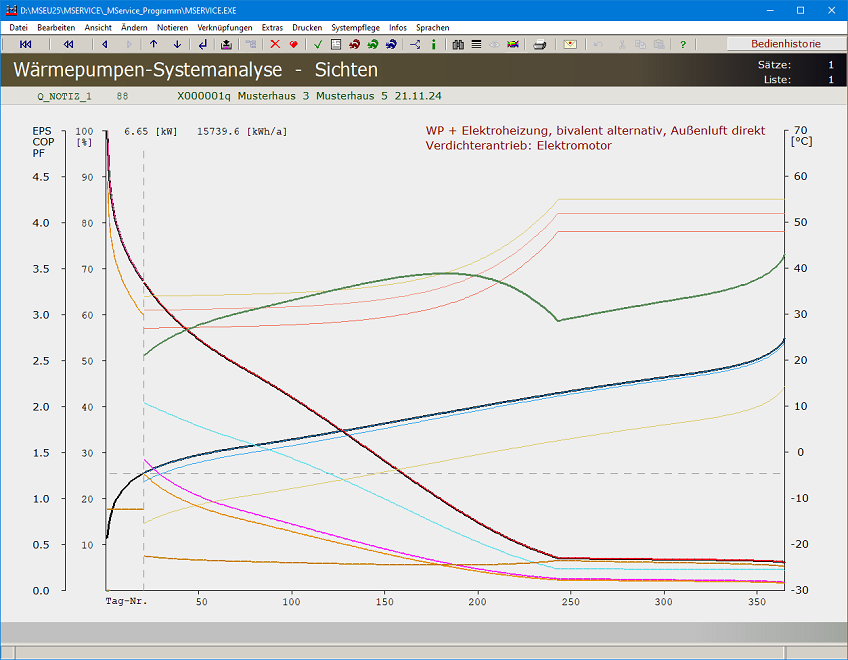
Task: Click the green question mark help icon
Action: click(x=683, y=44)
